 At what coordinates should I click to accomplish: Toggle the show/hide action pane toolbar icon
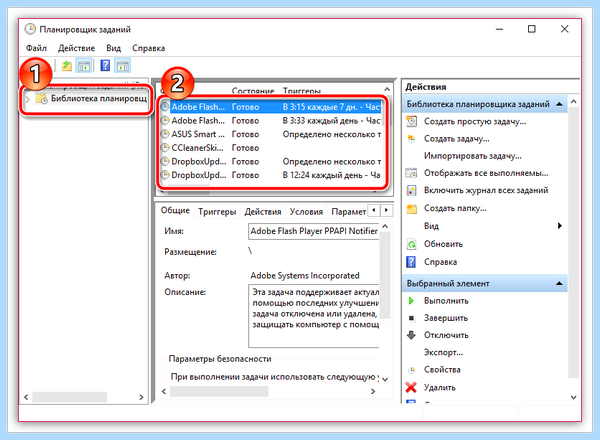[x=122, y=66]
